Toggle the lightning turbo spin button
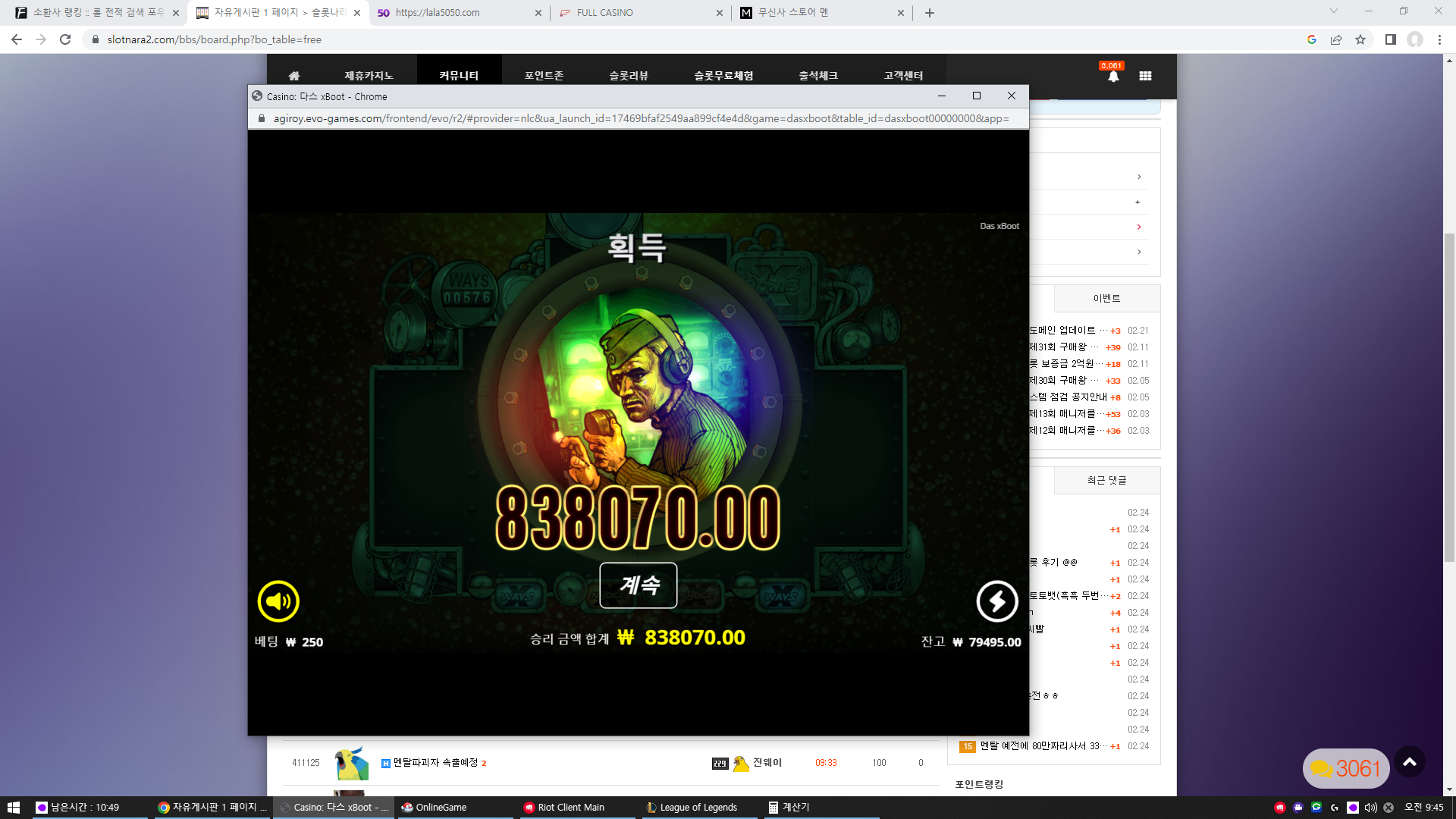 pos(997,601)
